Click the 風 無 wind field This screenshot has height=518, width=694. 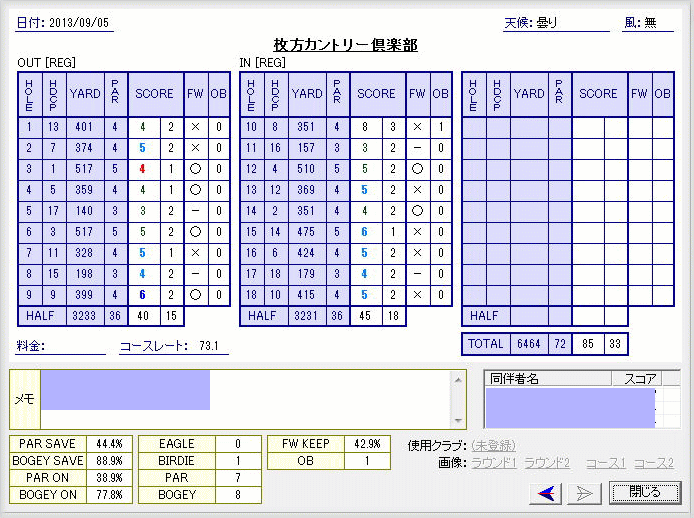point(648,23)
